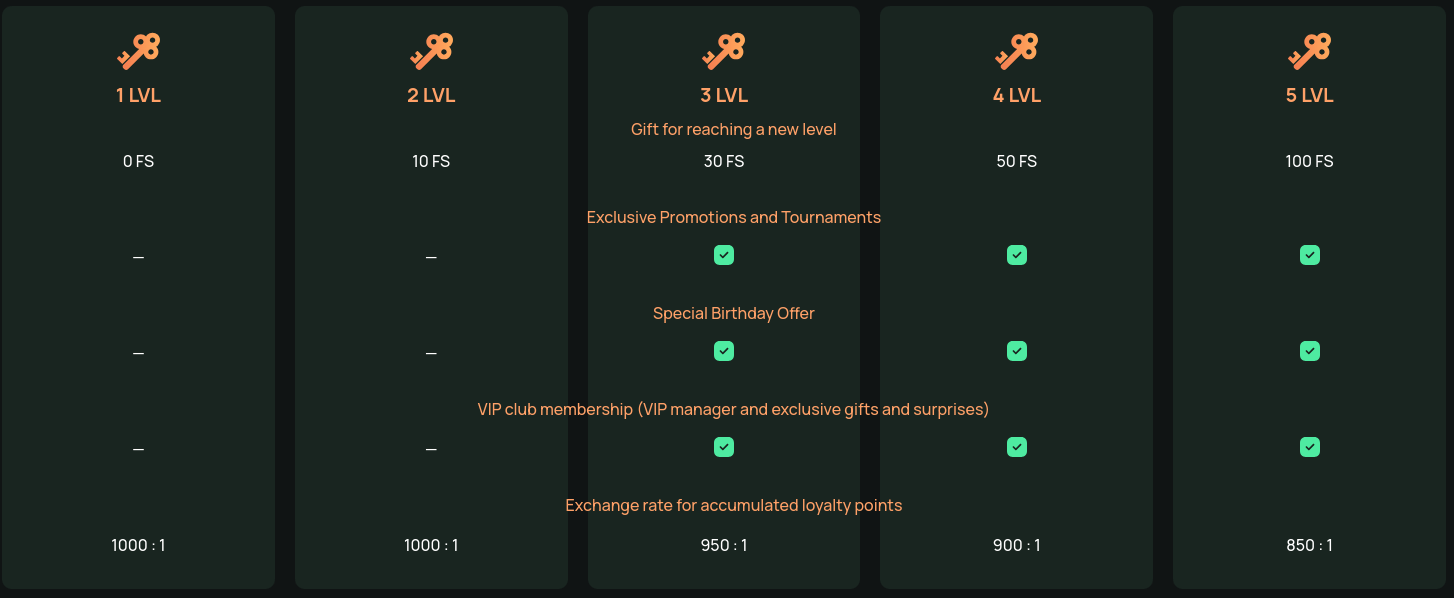Click the key icon above 1 LVL
Screen dimensions: 1454x598
click(138, 50)
